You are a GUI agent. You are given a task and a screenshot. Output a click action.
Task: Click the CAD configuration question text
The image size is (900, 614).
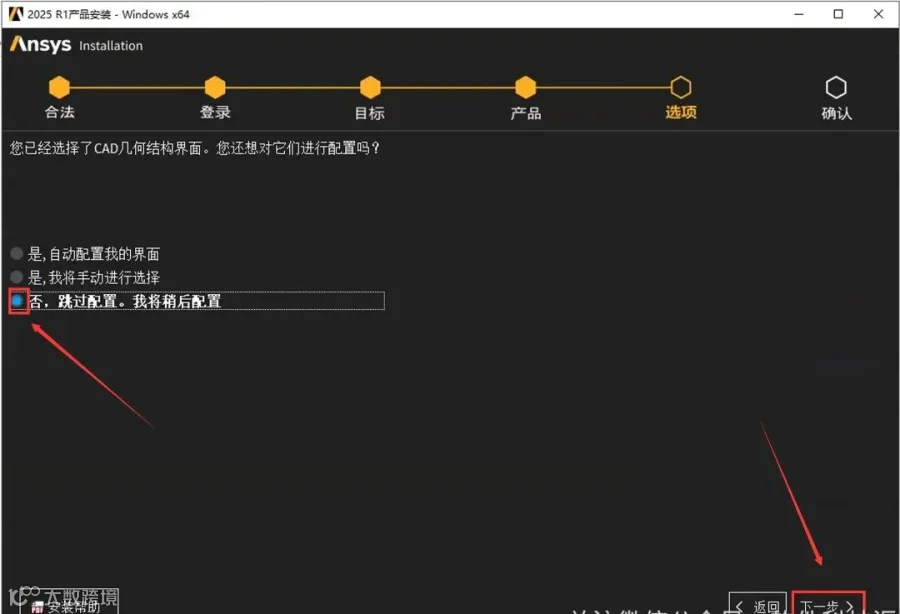195,148
